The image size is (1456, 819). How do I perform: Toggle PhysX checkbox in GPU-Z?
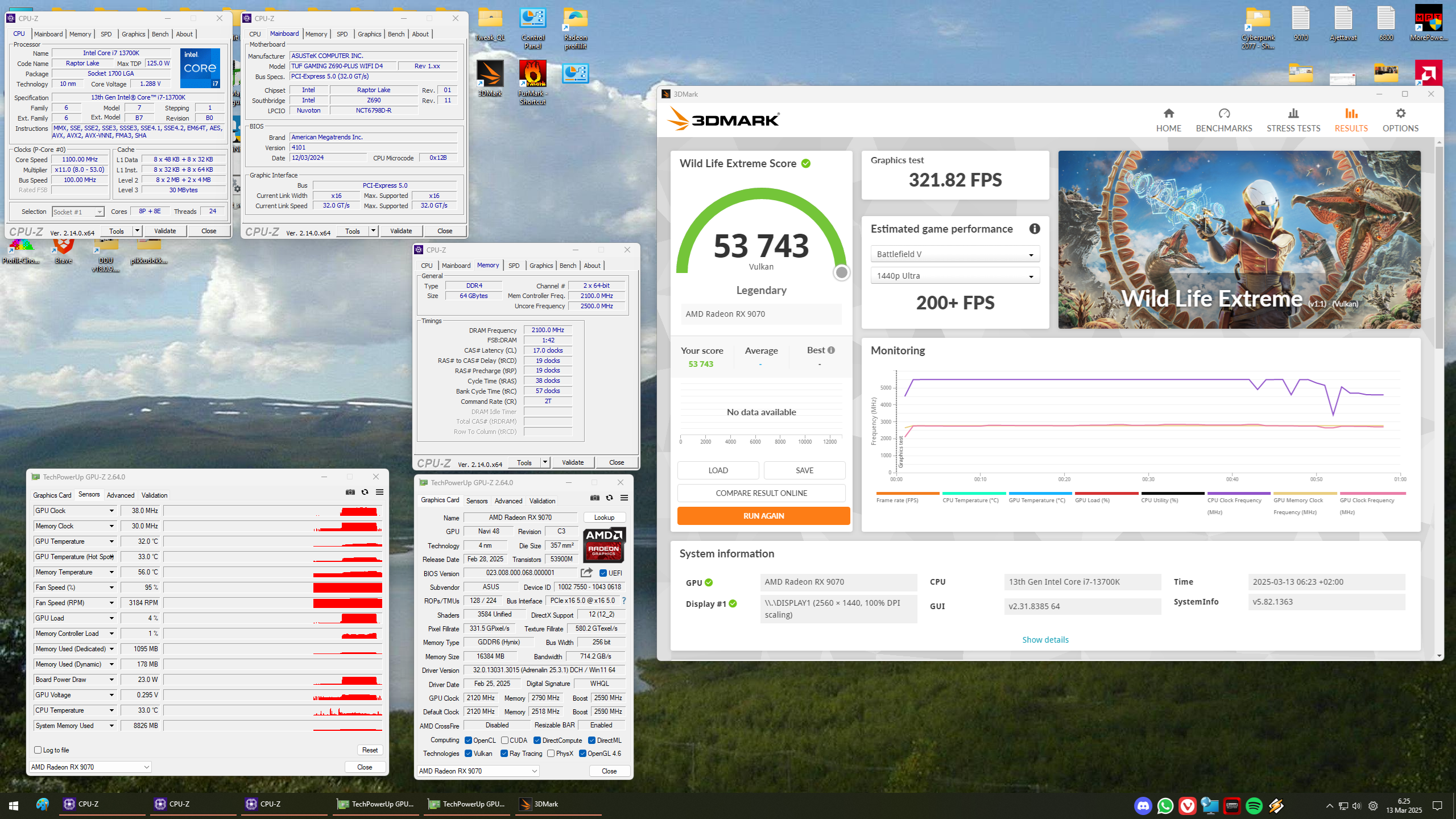point(551,753)
